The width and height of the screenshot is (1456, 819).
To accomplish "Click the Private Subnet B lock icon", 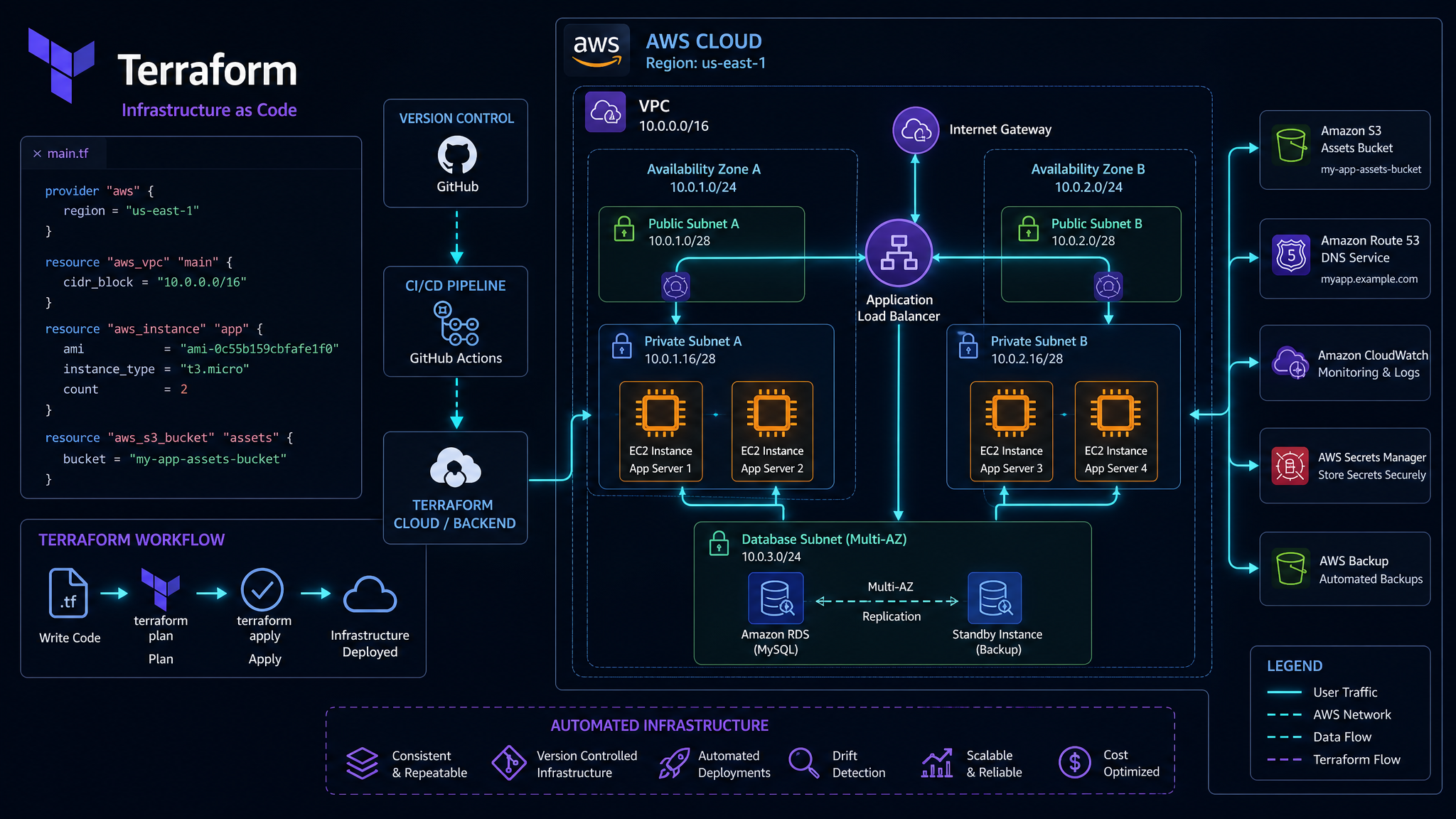I will point(968,346).
